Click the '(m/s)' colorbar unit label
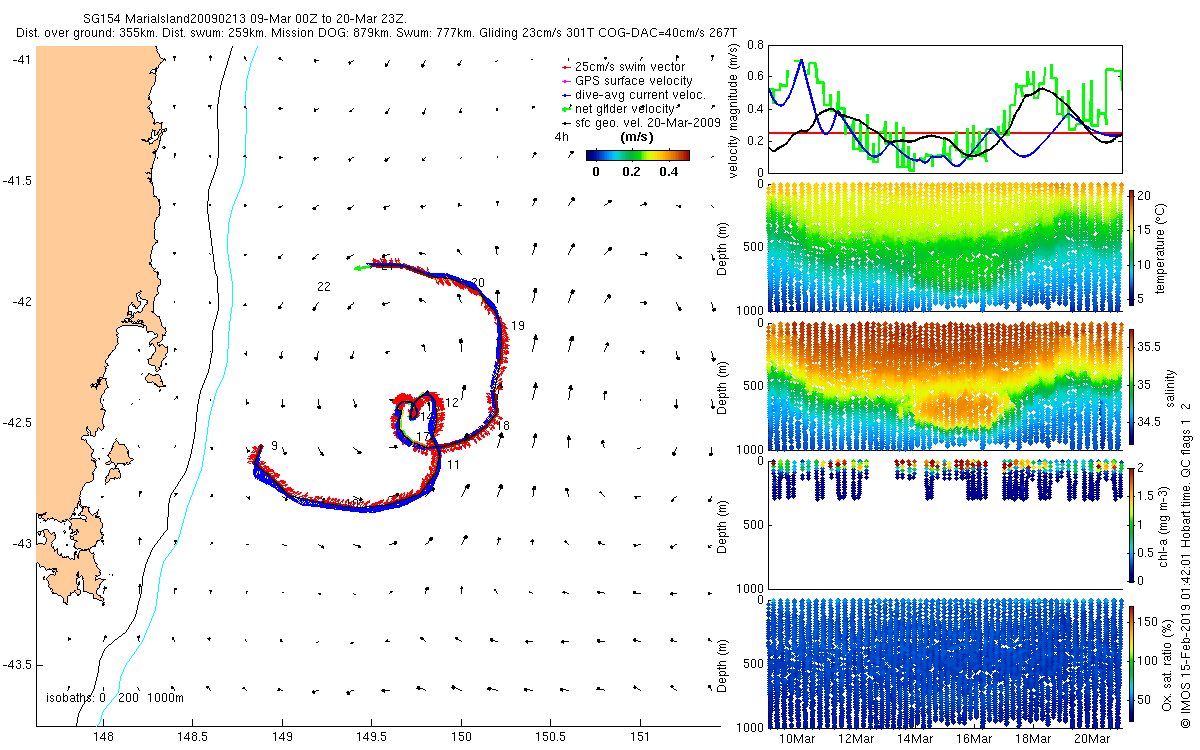Image resolution: width=1200 pixels, height=750 pixels. coord(637,136)
